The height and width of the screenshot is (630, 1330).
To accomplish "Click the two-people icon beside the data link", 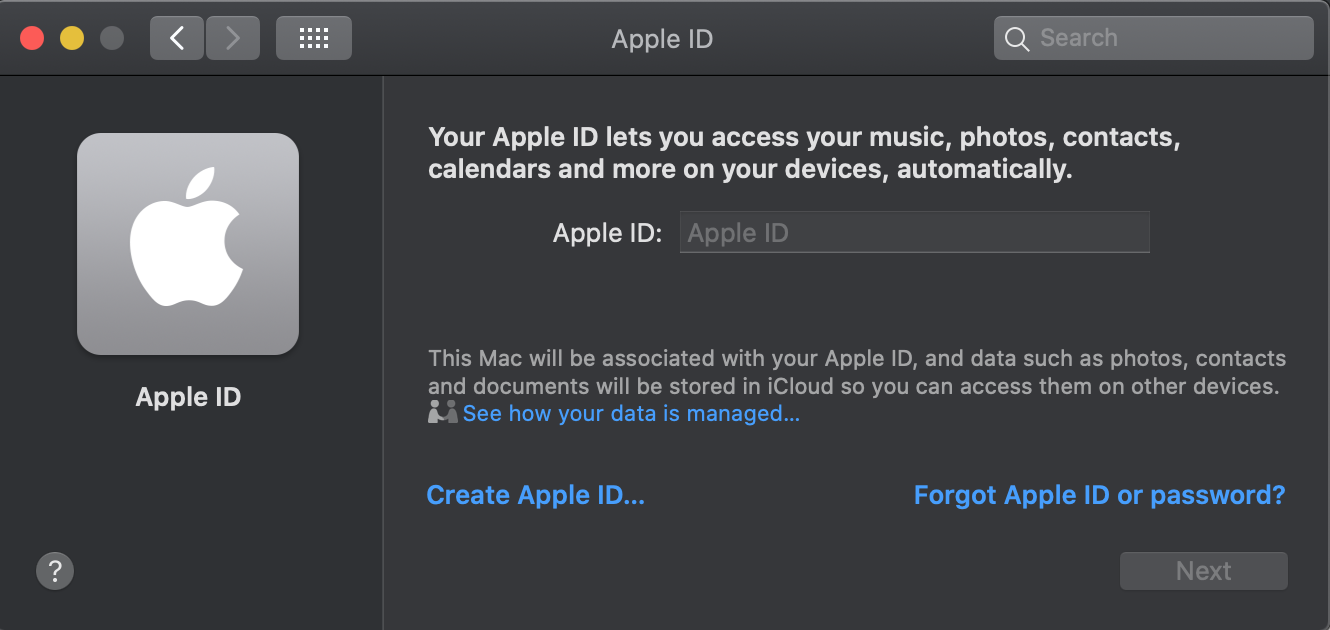I will (x=442, y=411).
